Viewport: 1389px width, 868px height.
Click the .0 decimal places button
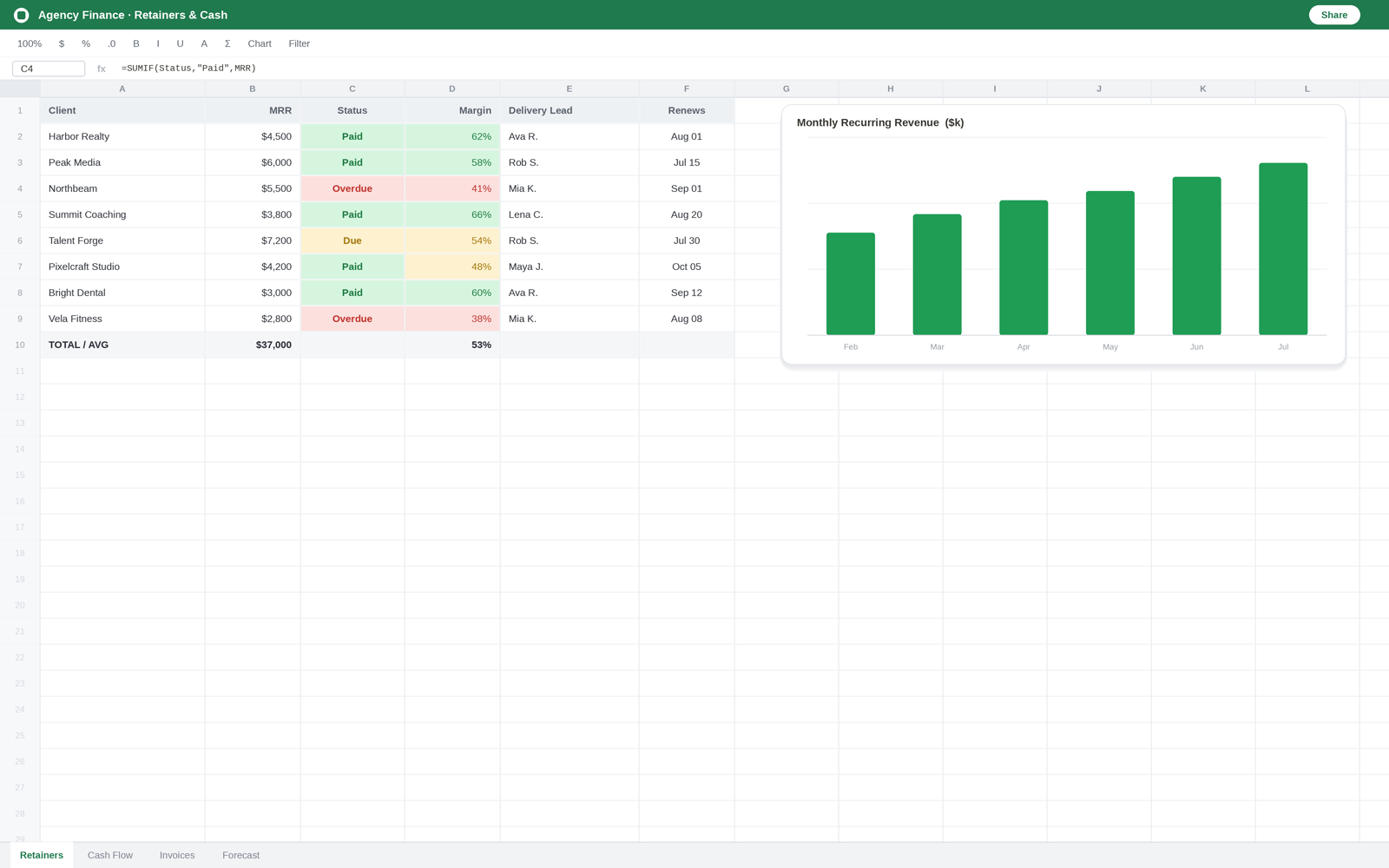point(111,43)
